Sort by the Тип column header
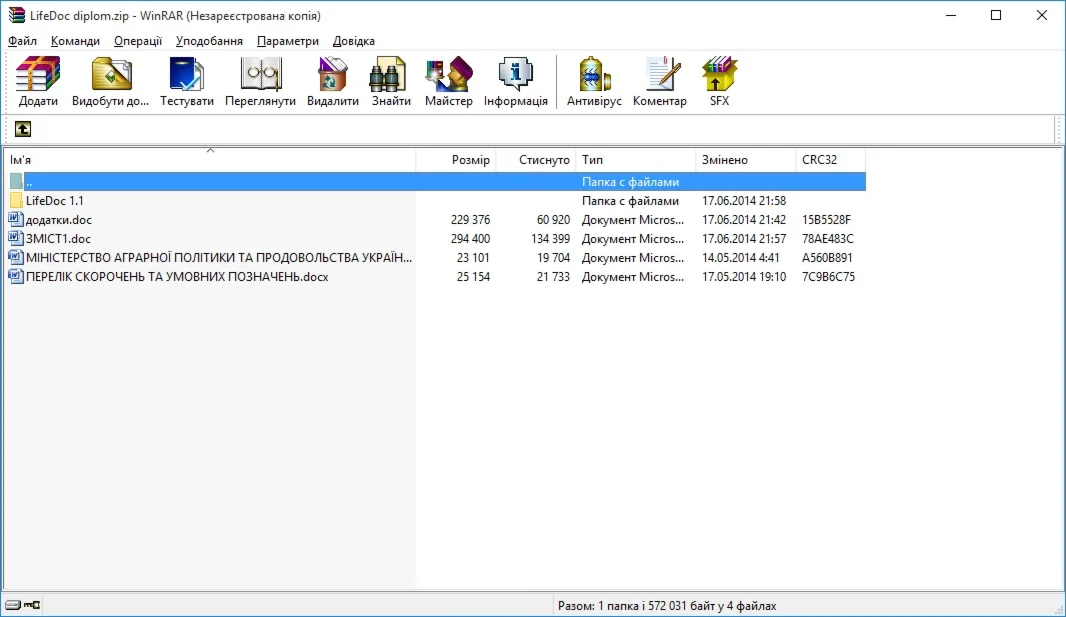 (x=636, y=160)
